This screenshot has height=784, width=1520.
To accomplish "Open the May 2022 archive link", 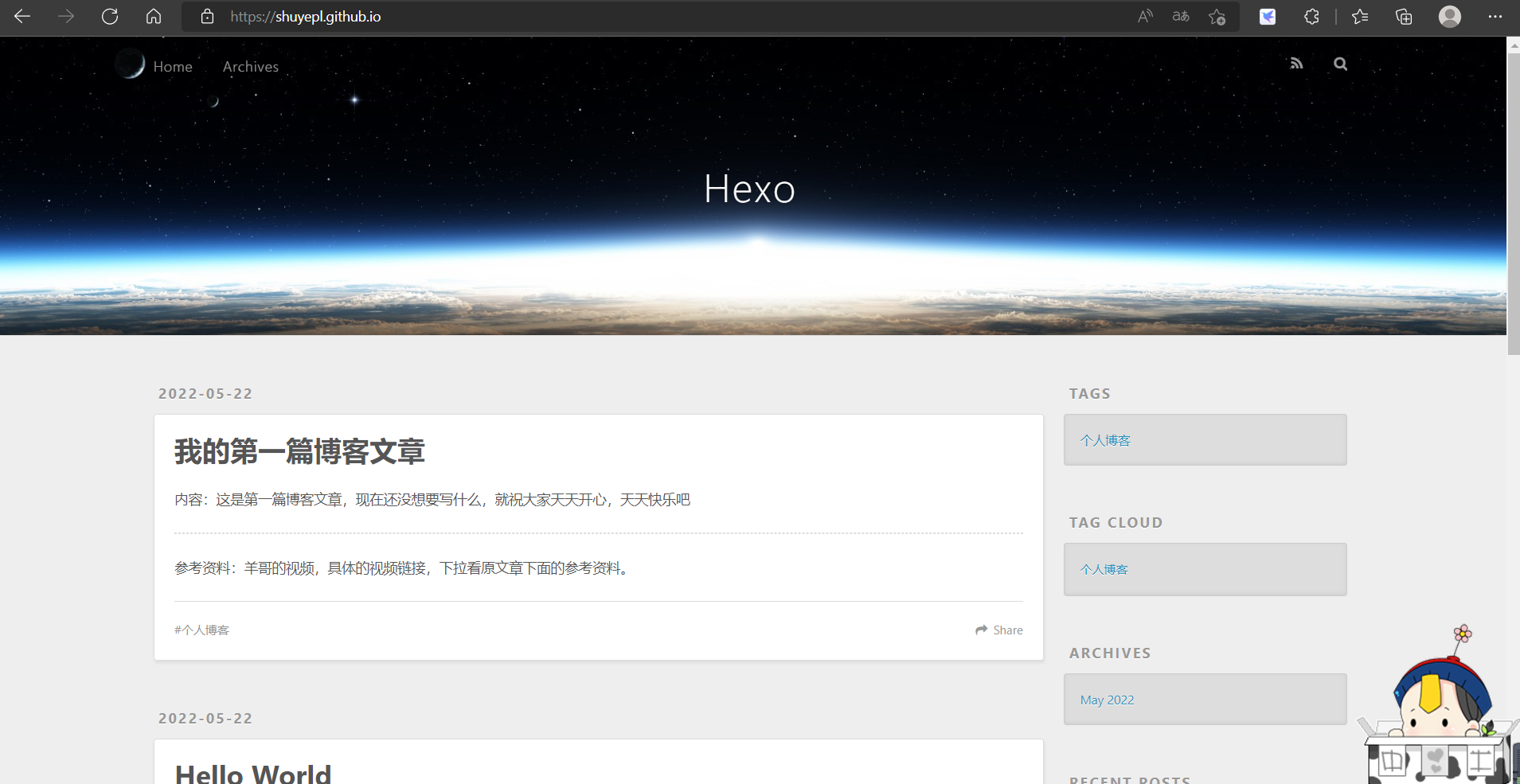I will (x=1107, y=700).
